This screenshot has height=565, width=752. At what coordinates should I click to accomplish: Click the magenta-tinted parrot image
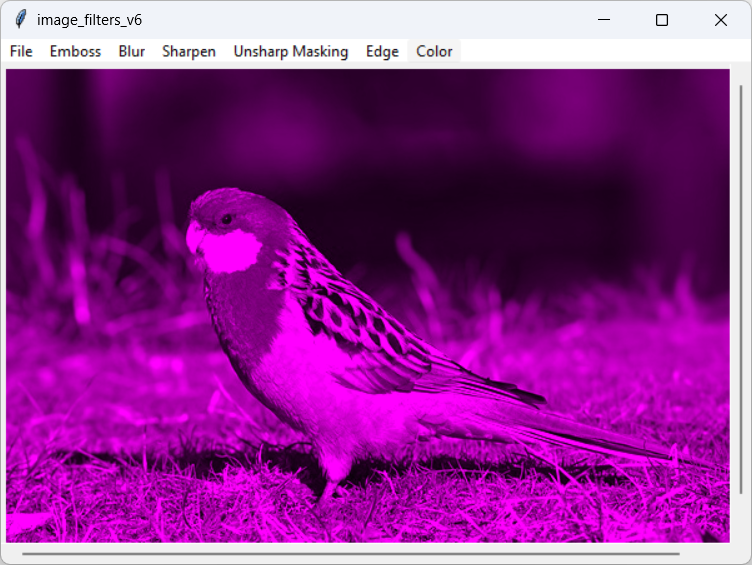click(x=368, y=306)
